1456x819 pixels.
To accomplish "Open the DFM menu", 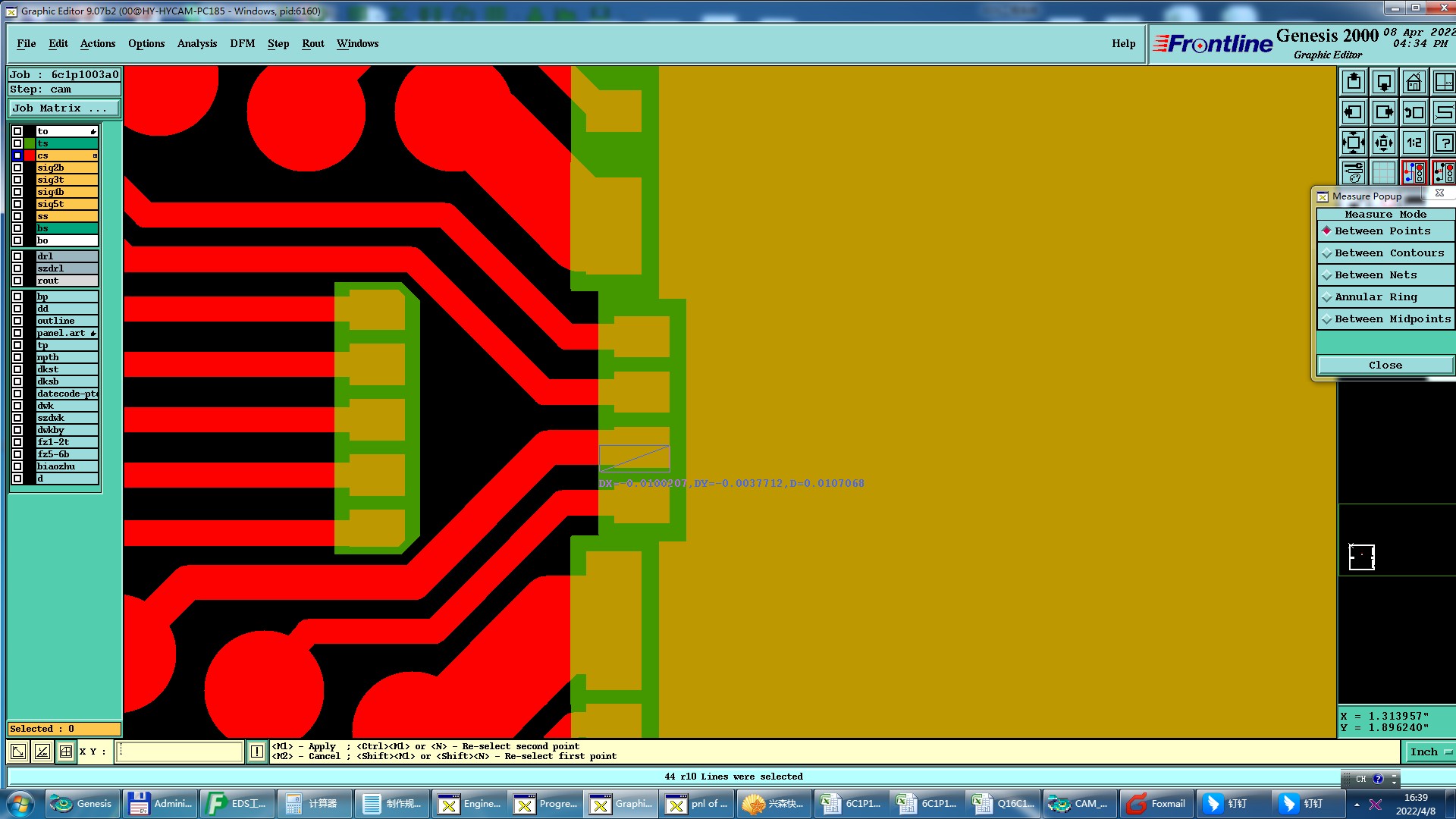I will 242,43.
